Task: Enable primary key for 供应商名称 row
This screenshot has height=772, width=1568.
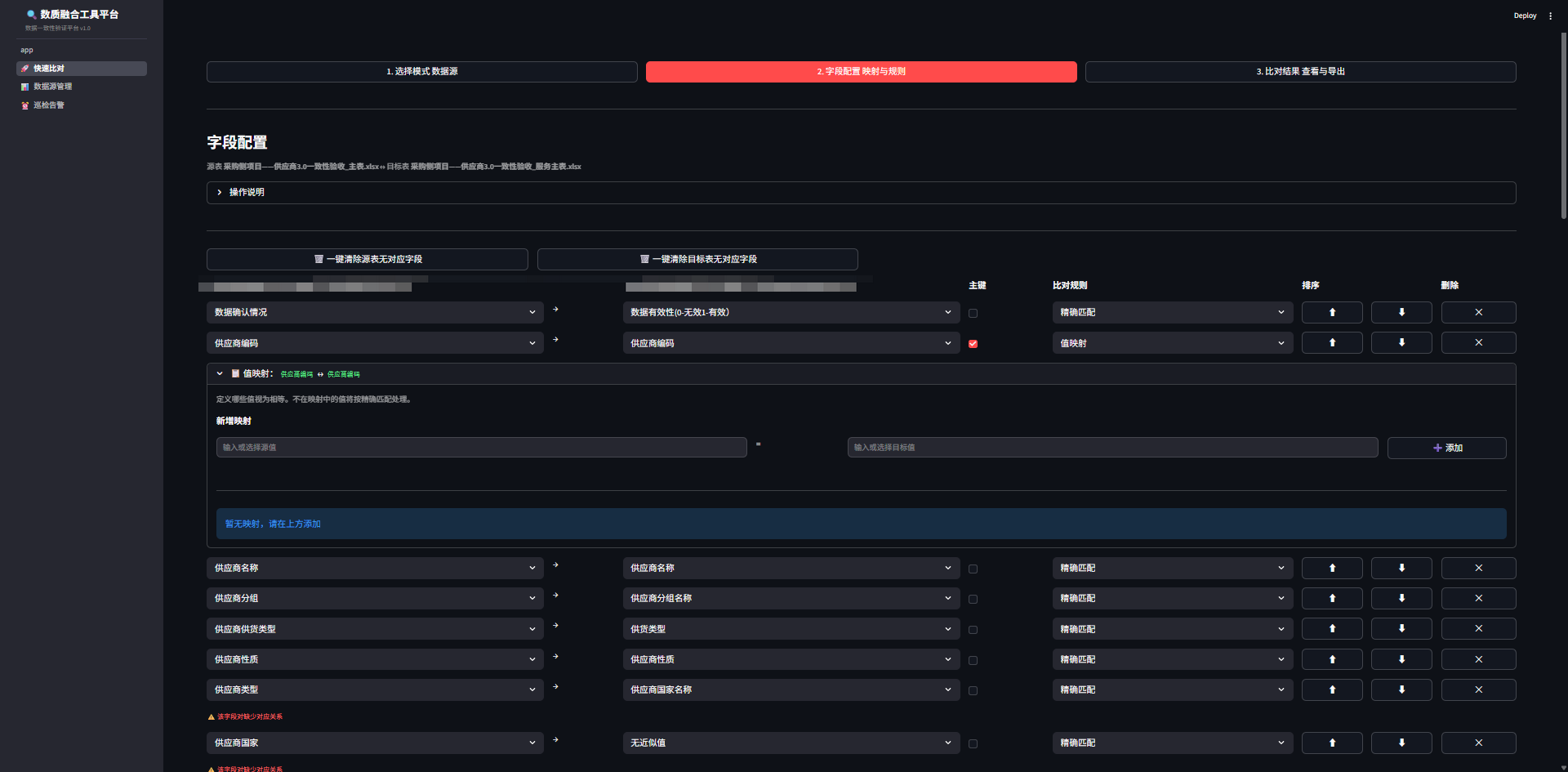Action: pos(973,569)
